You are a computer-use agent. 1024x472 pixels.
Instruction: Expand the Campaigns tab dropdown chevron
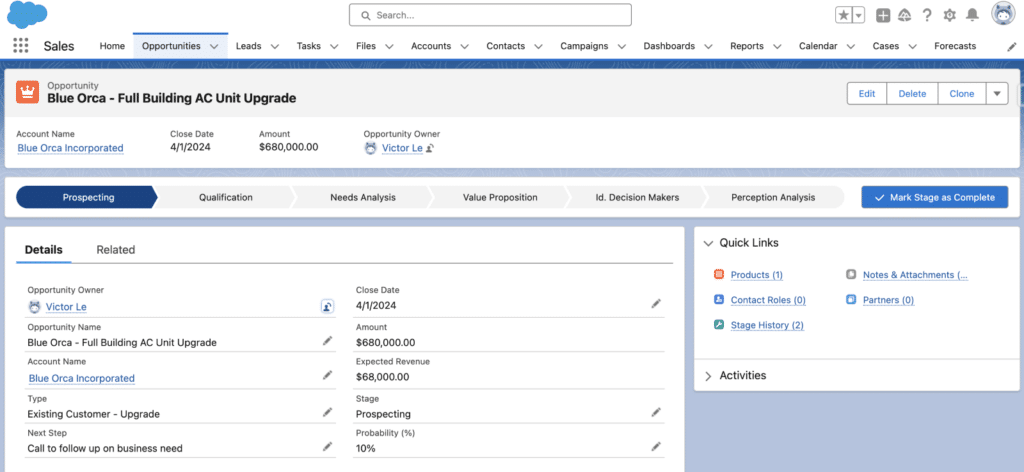tap(622, 46)
